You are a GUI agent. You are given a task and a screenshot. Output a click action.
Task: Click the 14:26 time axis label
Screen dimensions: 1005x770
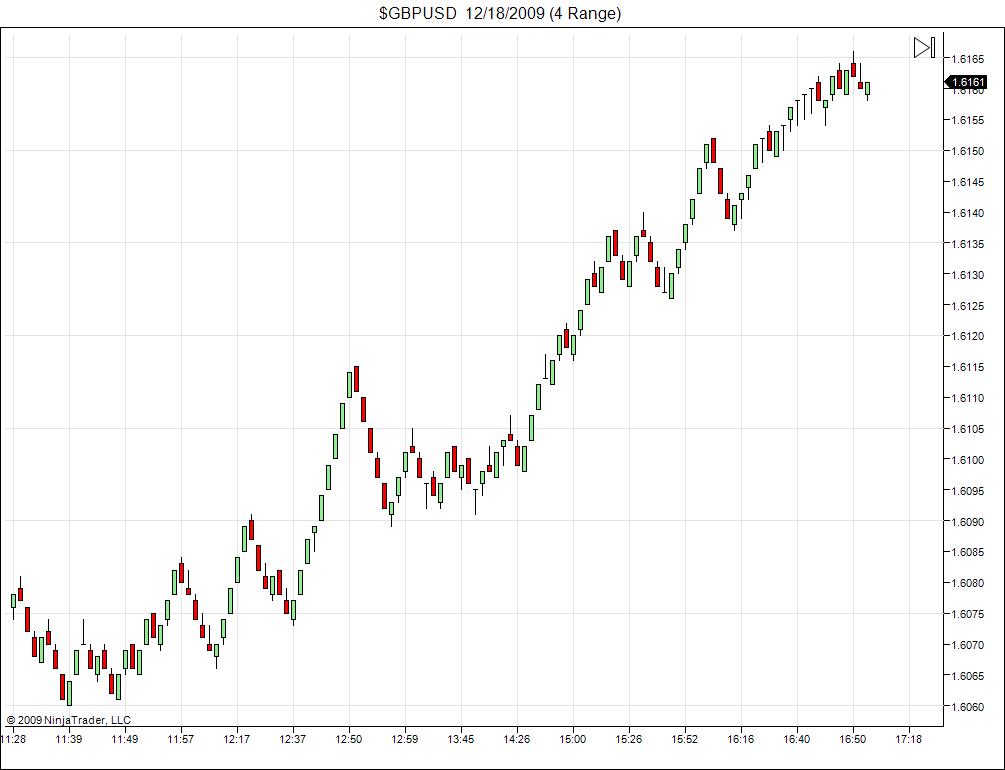click(517, 739)
